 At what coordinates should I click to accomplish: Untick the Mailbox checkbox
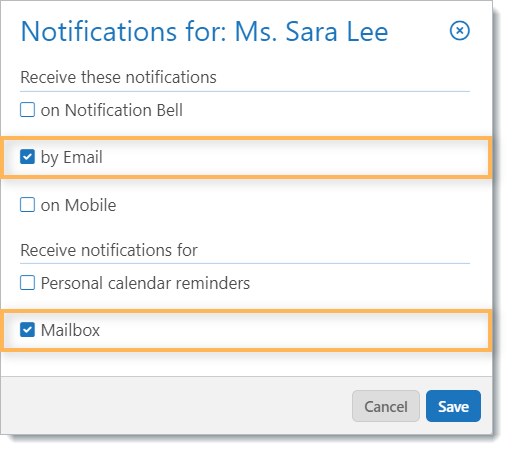point(27,330)
